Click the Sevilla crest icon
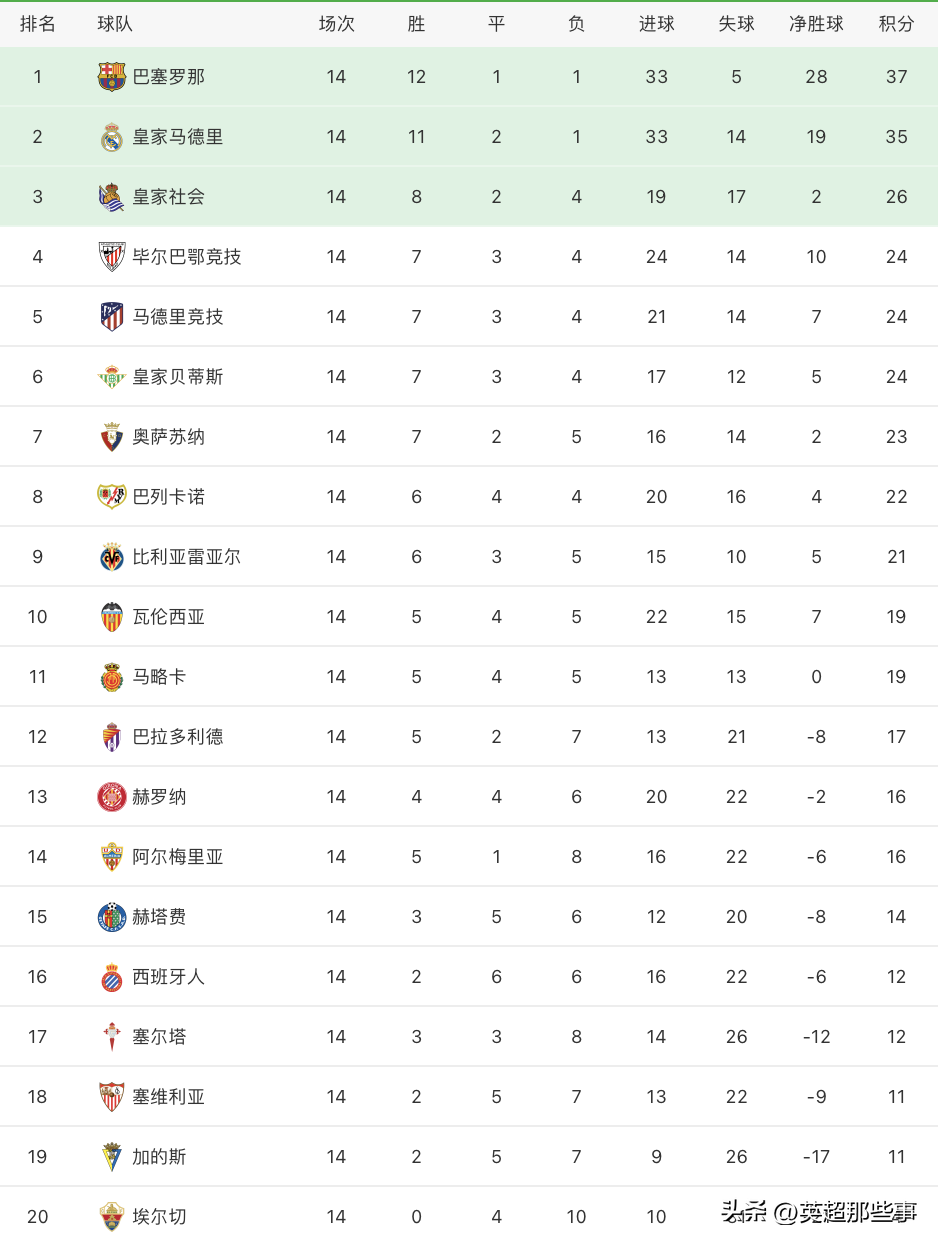The image size is (938, 1244). (x=112, y=1097)
